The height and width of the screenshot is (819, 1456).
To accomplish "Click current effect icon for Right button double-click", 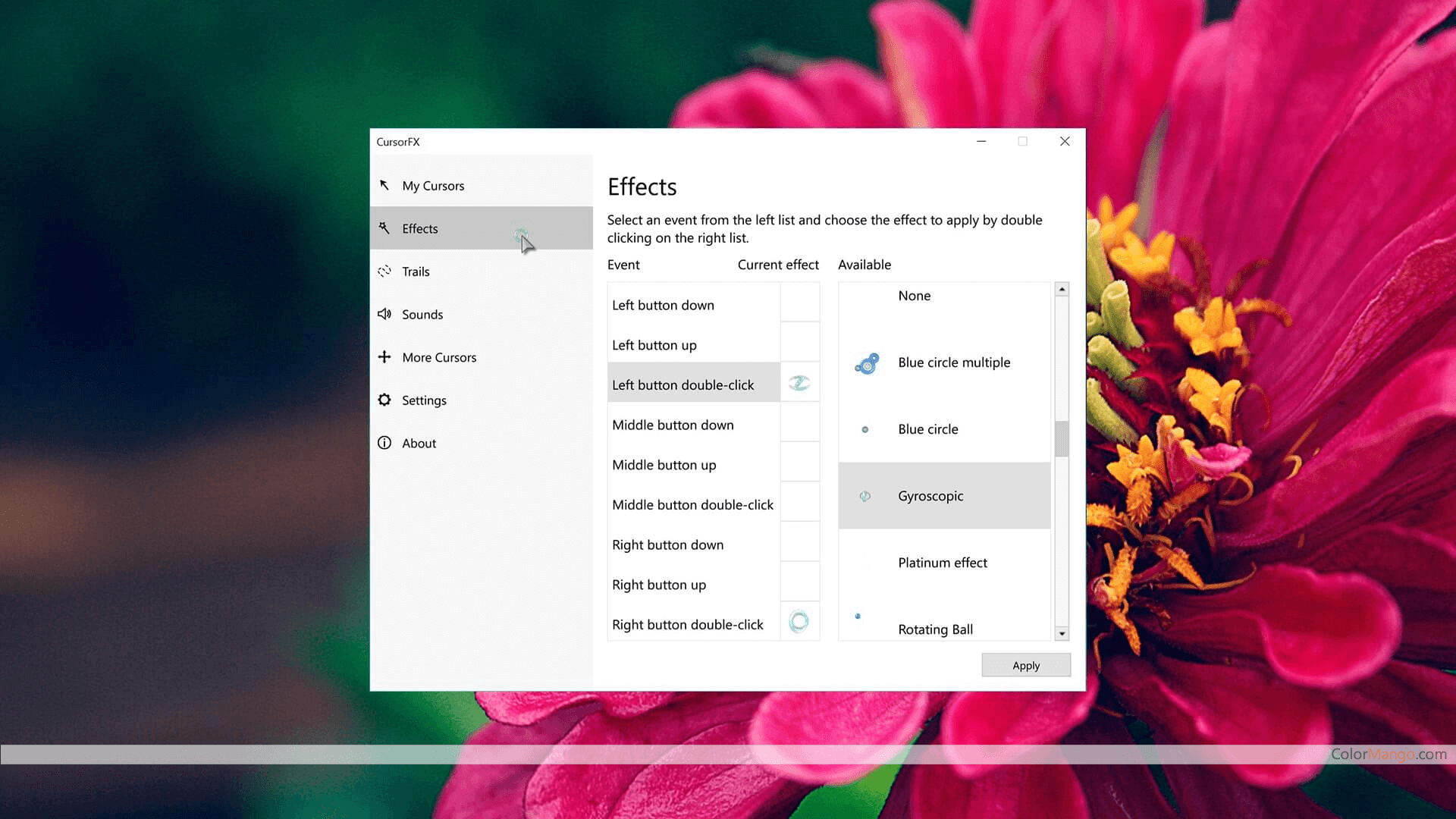I will point(799,622).
